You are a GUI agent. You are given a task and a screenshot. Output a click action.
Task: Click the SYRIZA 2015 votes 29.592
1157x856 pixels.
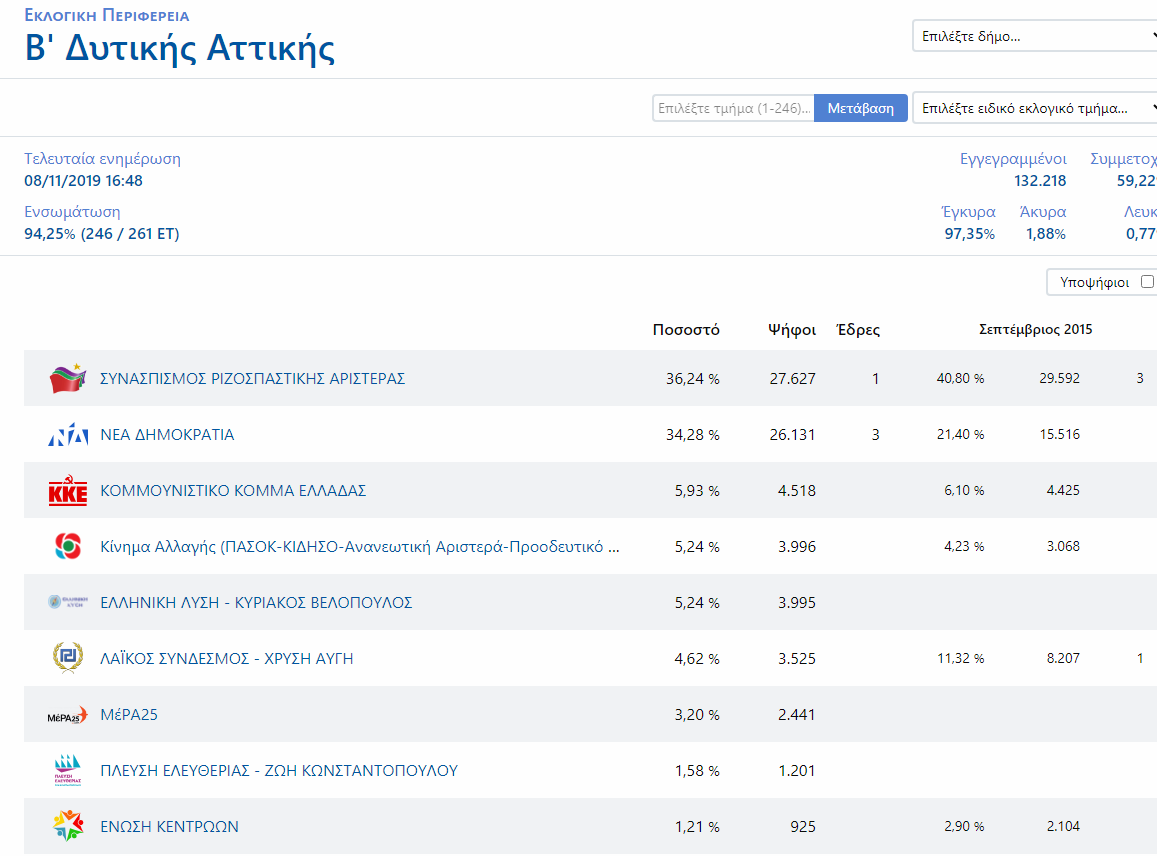(x=1060, y=379)
